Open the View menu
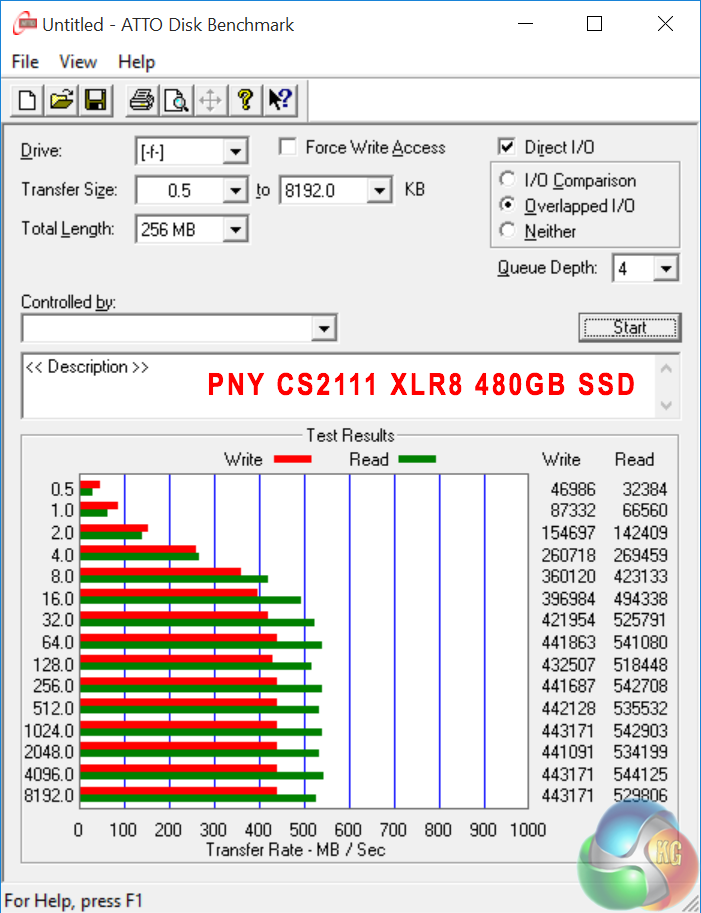The width and height of the screenshot is (701, 913). pyautogui.click(x=78, y=62)
